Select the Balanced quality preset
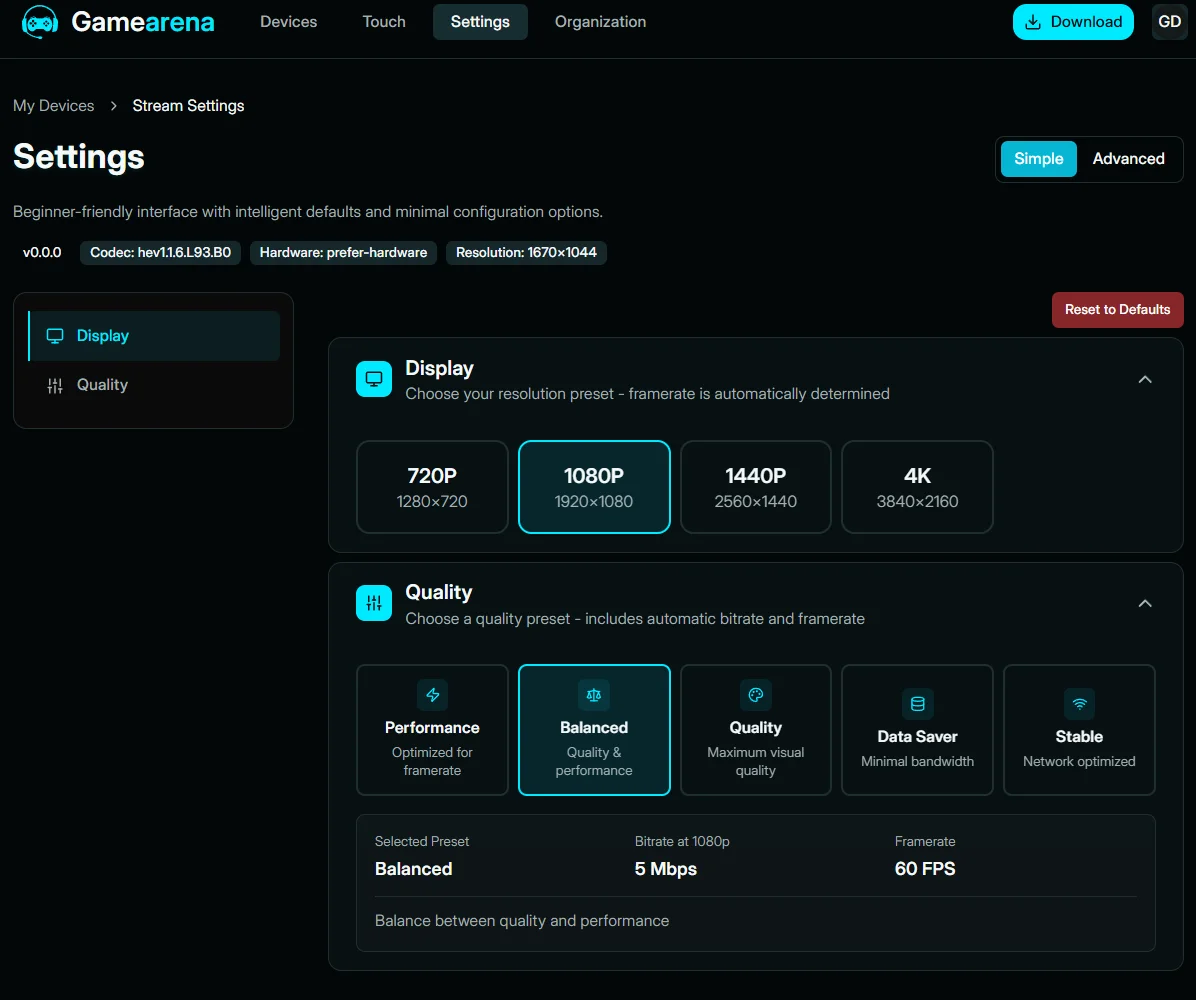This screenshot has height=1000, width=1196. tap(594, 730)
